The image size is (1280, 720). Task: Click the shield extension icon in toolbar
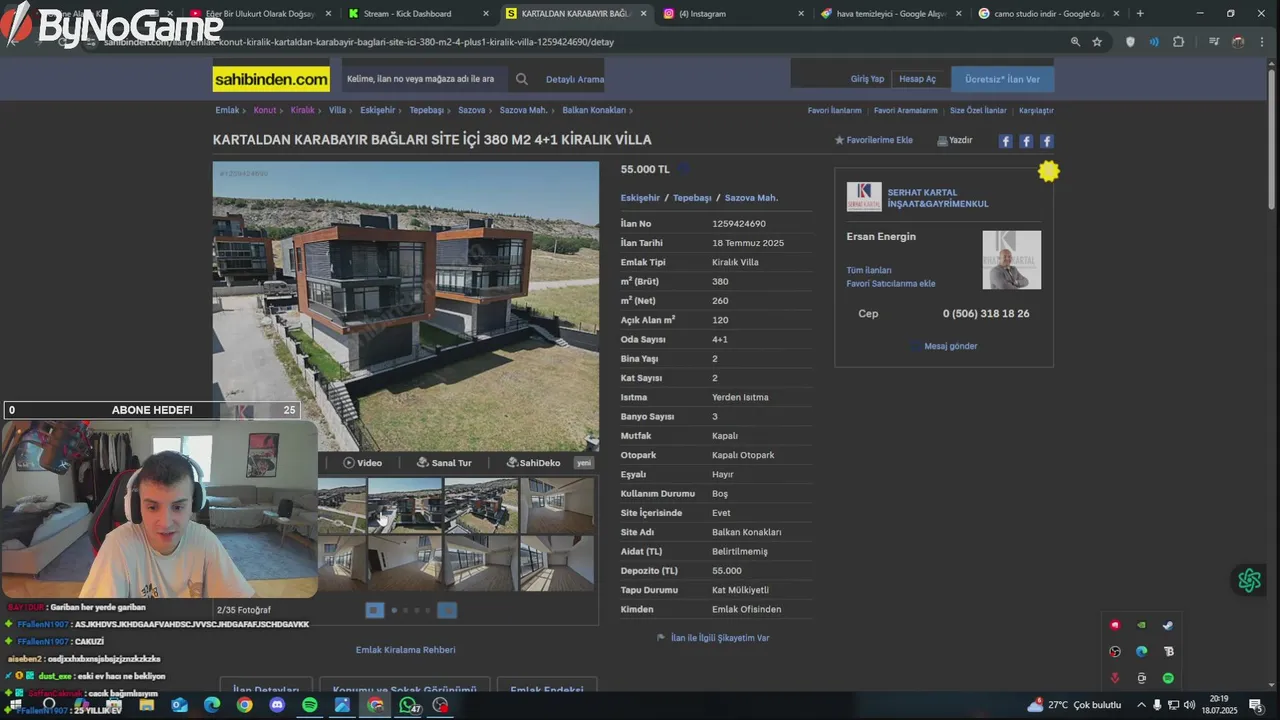point(1130,42)
